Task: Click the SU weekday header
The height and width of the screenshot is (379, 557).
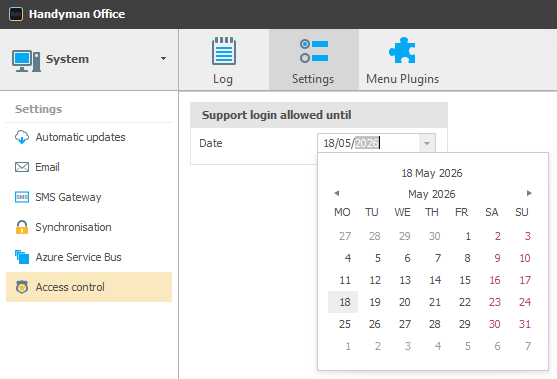Action: pyautogui.click(x=522, y=212)
